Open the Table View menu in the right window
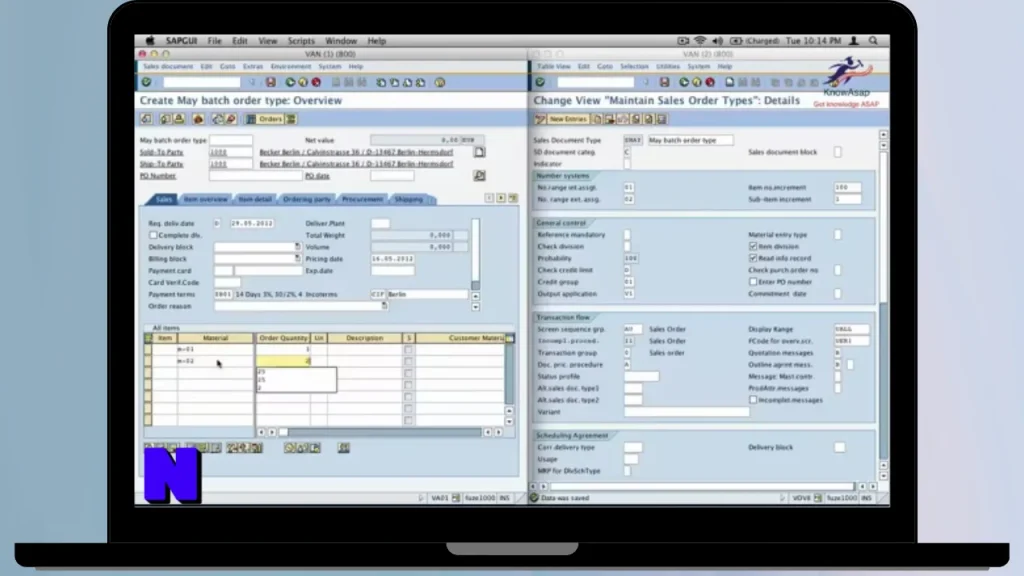 554,67
